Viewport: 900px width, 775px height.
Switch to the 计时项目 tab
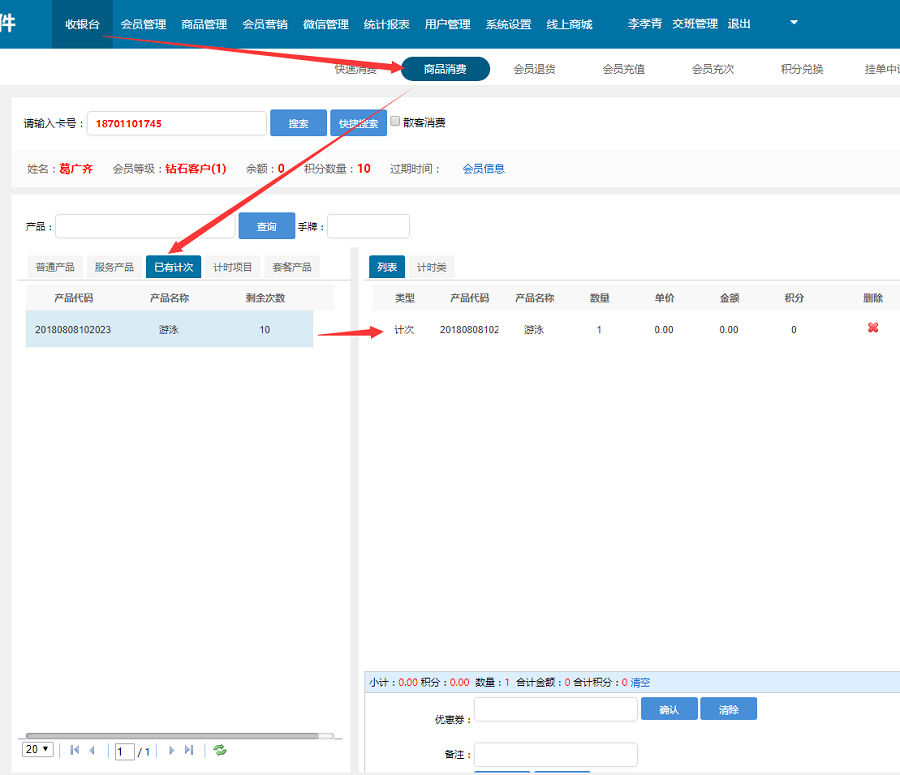(x=233, y=267)
